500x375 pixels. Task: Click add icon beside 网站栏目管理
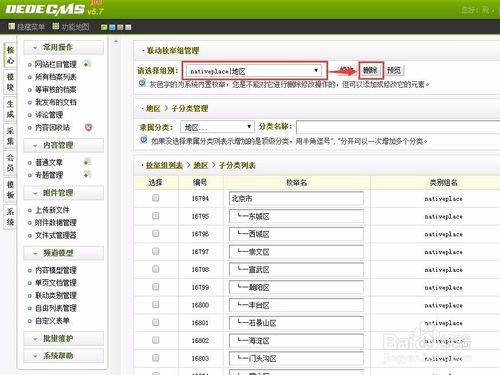(87, 63)
